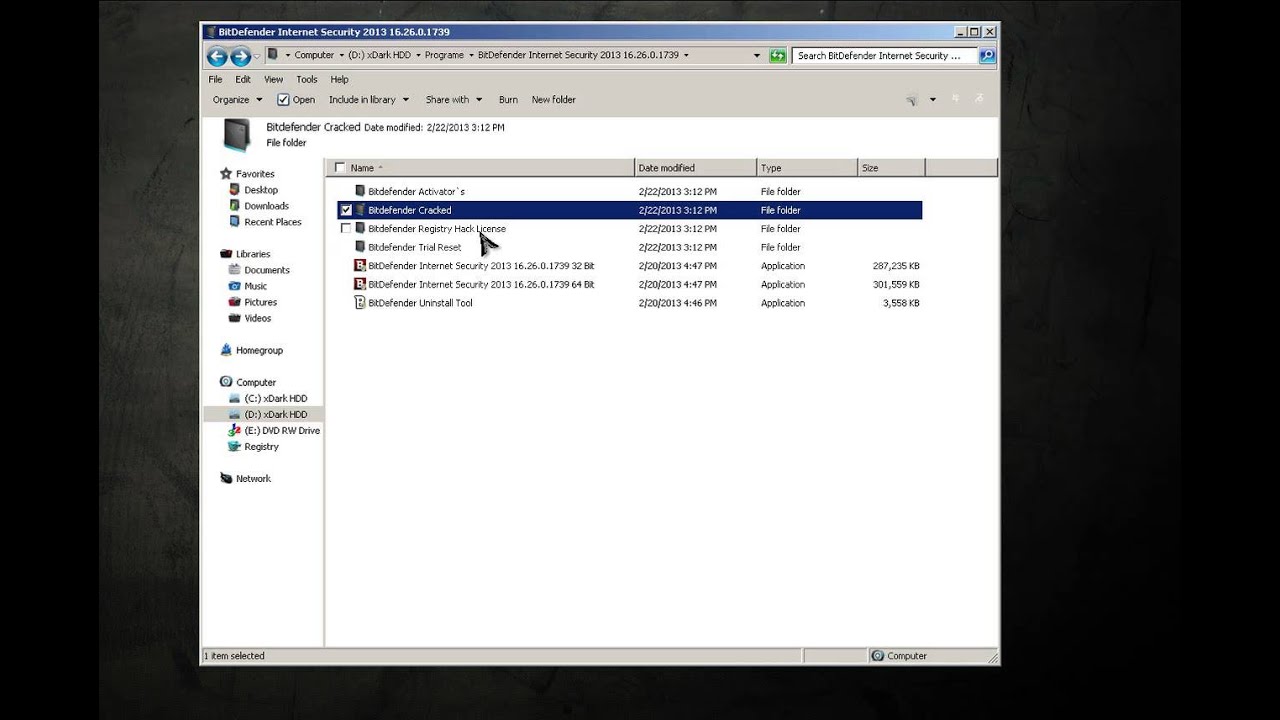The height and width of the screenshot is (720, 1280).
Task: Open the view options dropdown arrow
Action: click(x=933, y=100)
